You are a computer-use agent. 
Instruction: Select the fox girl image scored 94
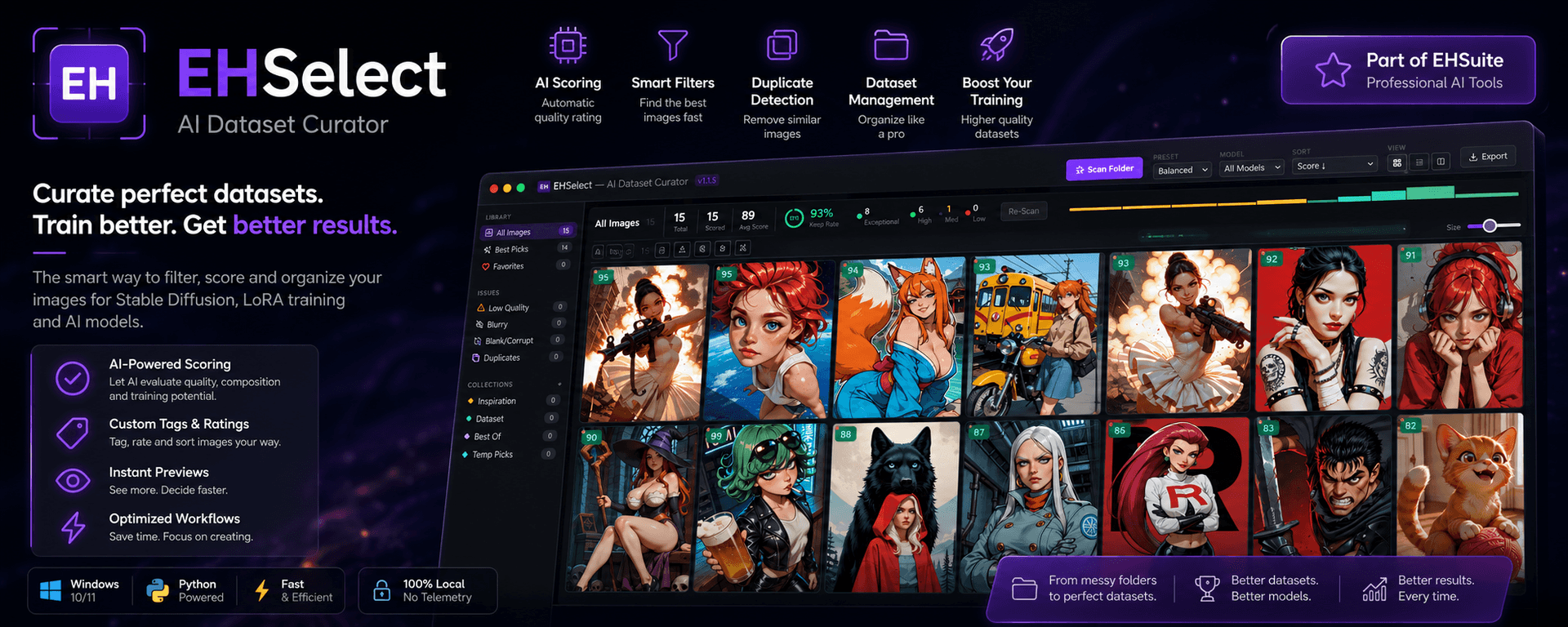900,337
